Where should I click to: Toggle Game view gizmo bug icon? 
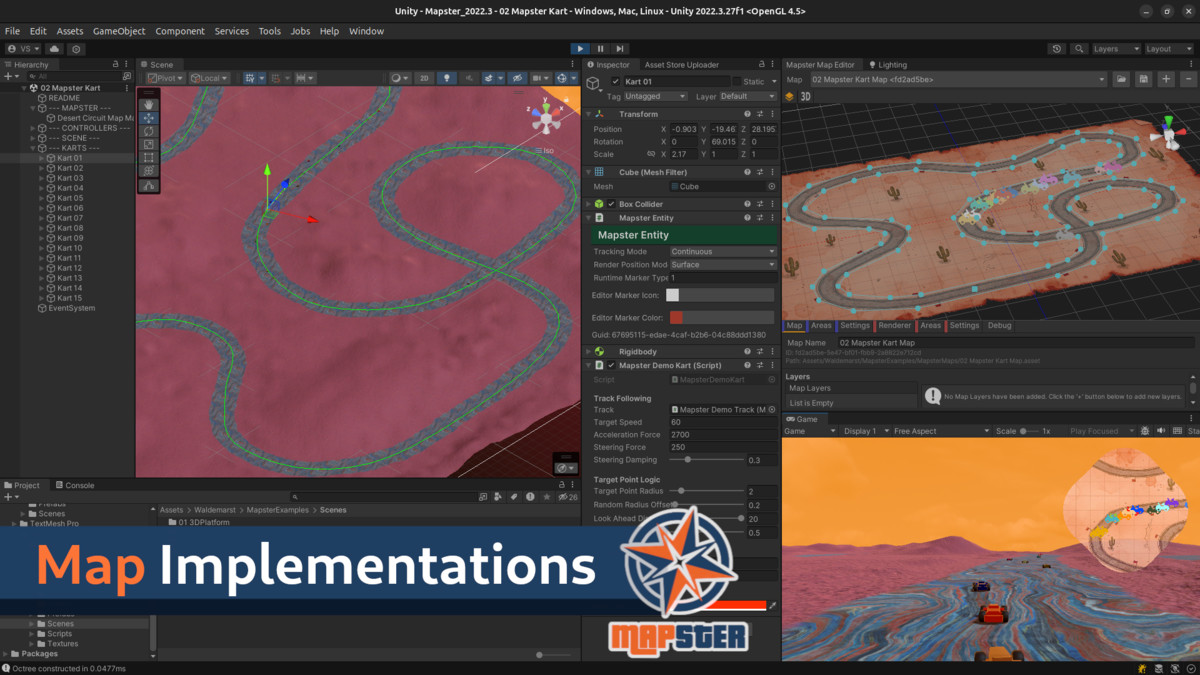(1145, 431)
